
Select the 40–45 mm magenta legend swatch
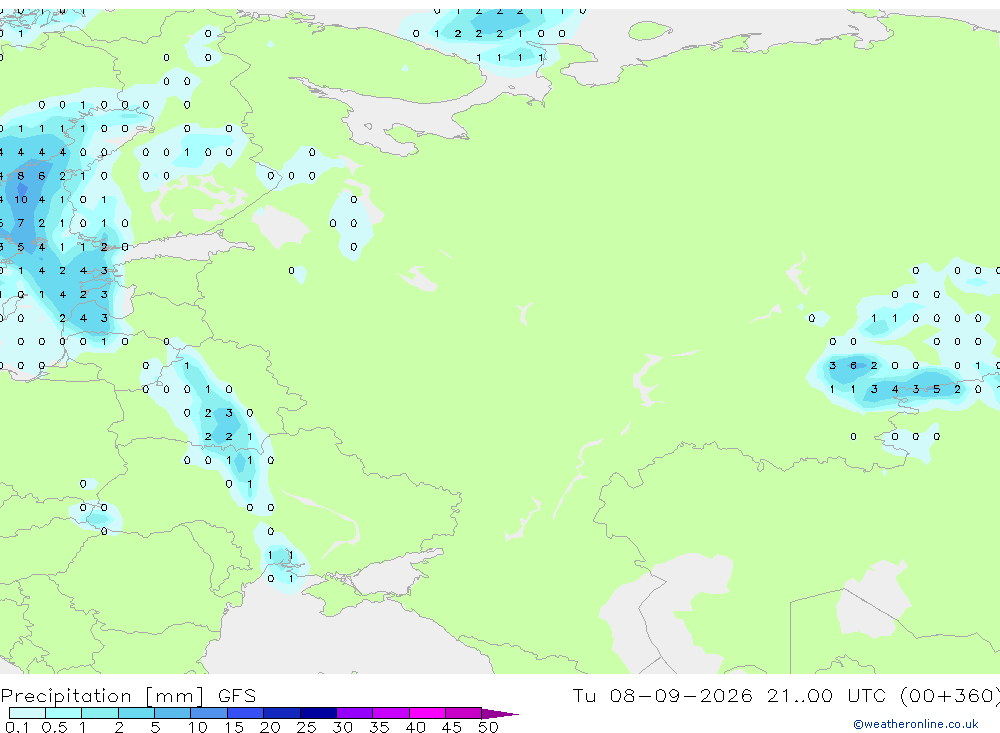point(427,713)
